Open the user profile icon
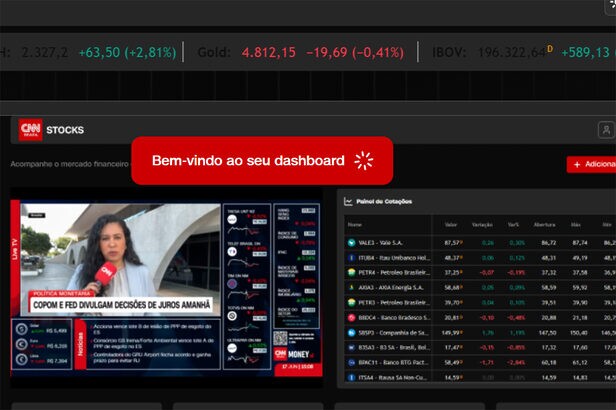 pyautogui.click(x=606, y=130)
